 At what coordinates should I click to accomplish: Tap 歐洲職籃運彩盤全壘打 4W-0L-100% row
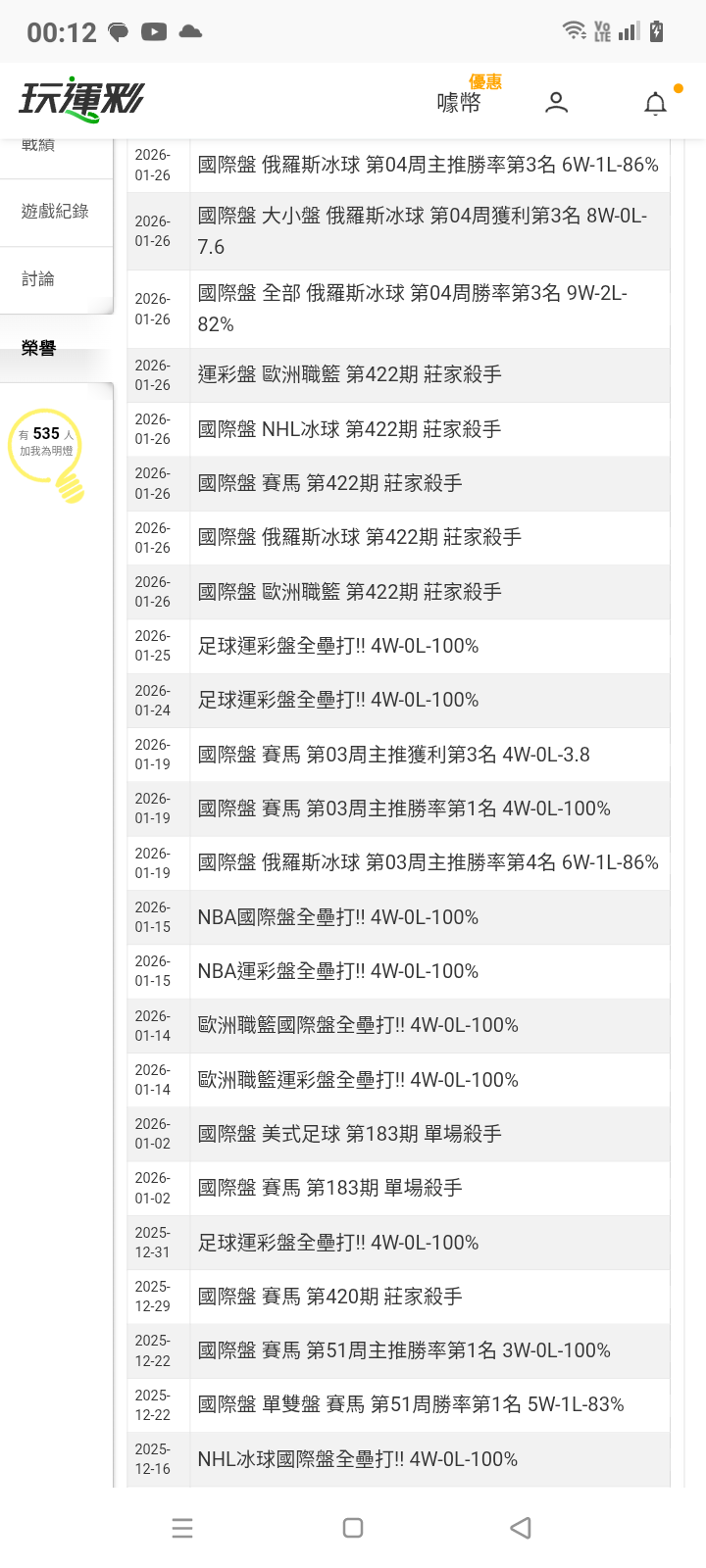(x=358, y=1080)
